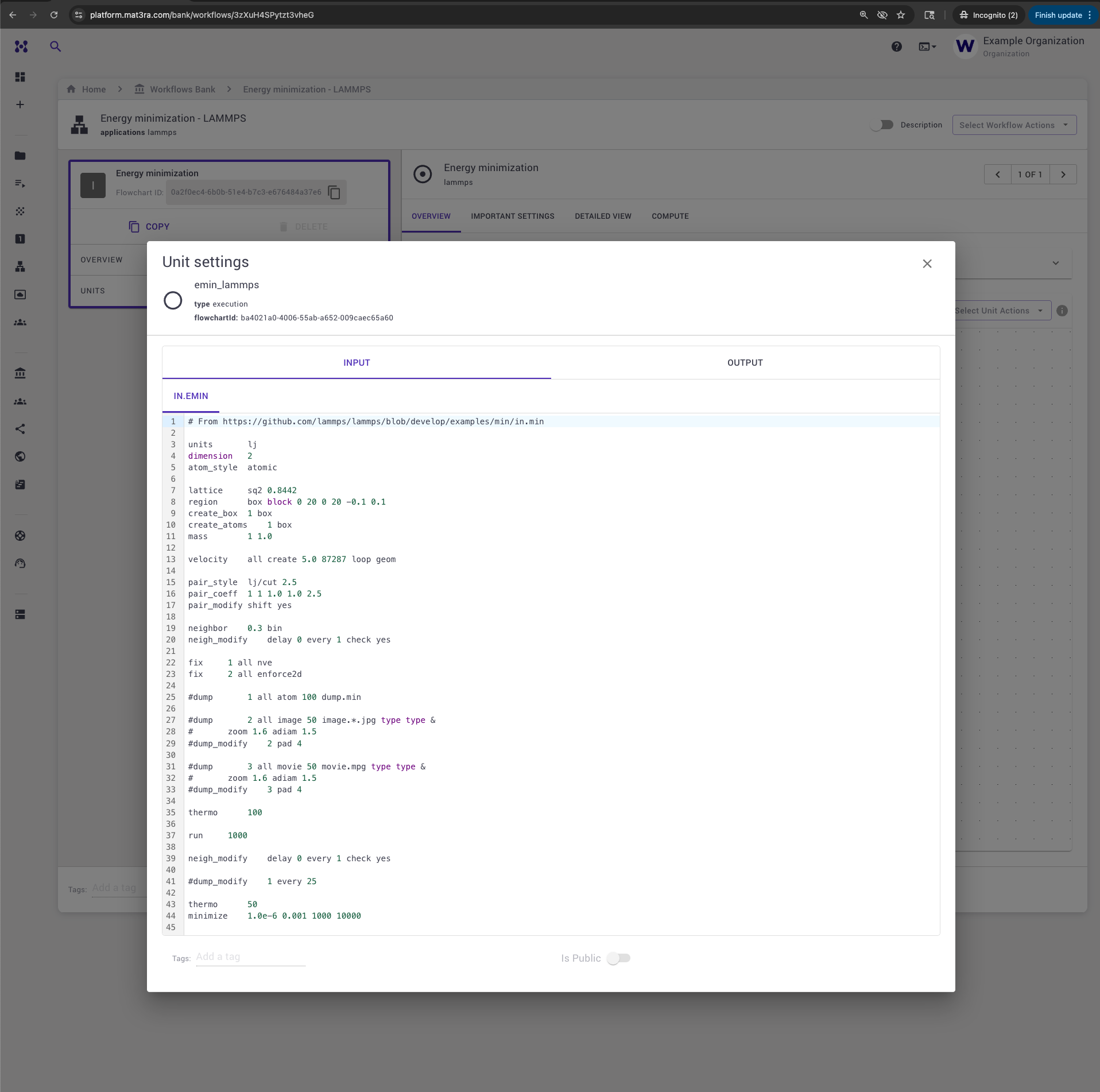Screen dimensions: 1100x1092
Task: Click the Example Organization account avatar
Action: (965, 47)
